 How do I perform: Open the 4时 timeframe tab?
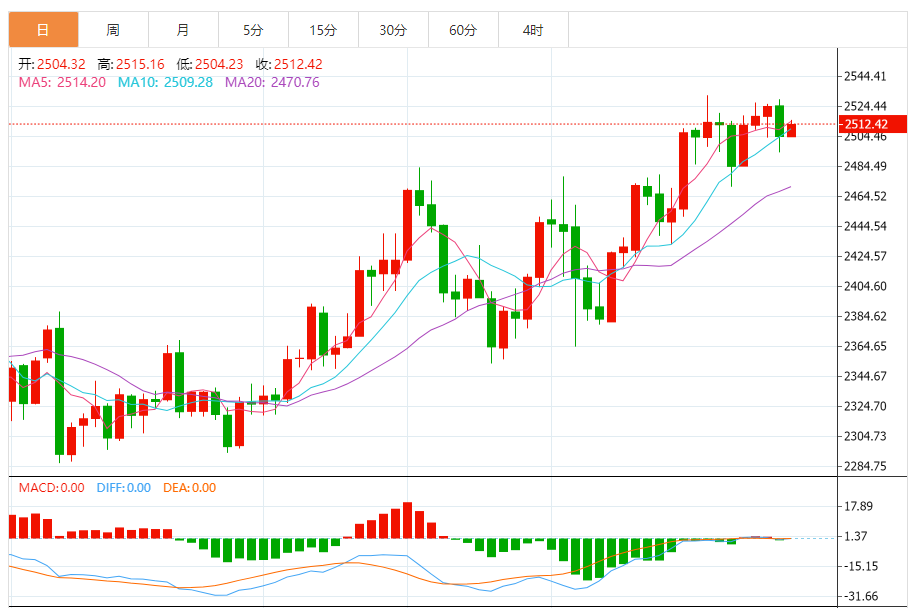click(533, 30)
